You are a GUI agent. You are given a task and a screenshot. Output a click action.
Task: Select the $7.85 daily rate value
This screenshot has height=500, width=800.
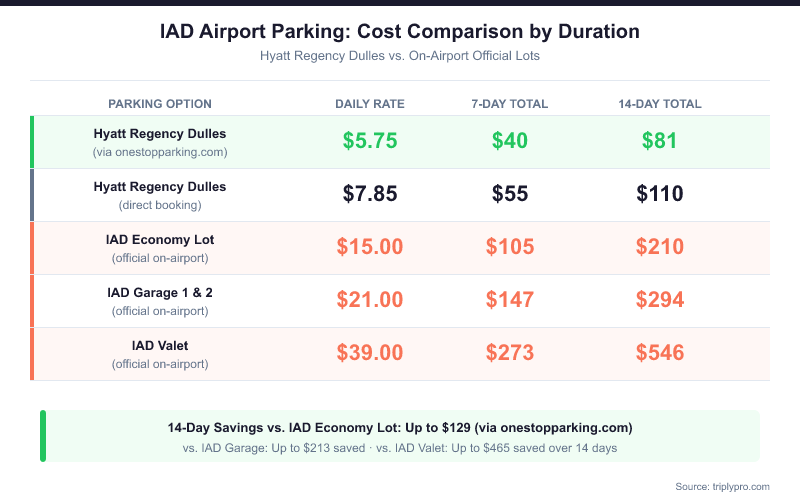(370, 194)
